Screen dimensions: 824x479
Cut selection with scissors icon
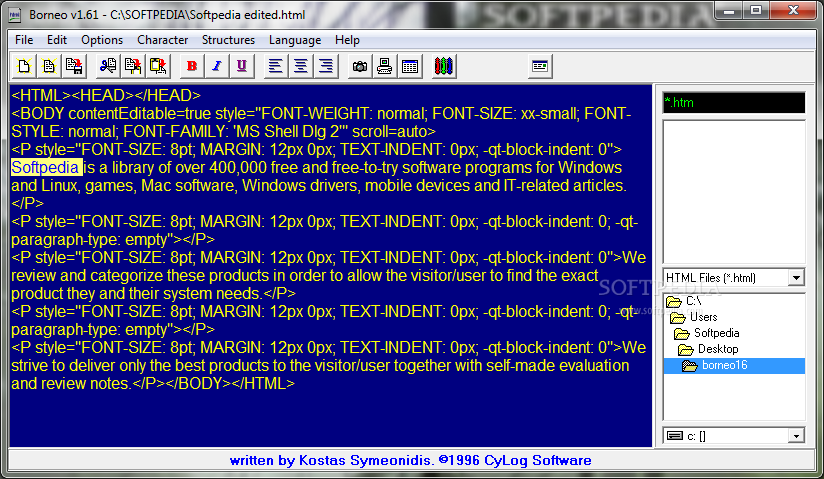(108, 66)
